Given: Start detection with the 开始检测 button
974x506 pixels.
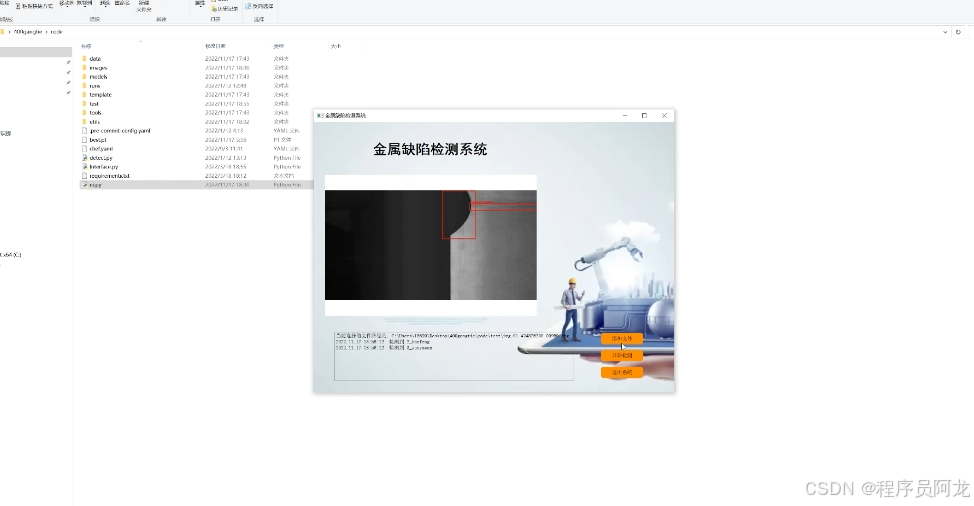Looking at the screenshot, I should point(622,355).
